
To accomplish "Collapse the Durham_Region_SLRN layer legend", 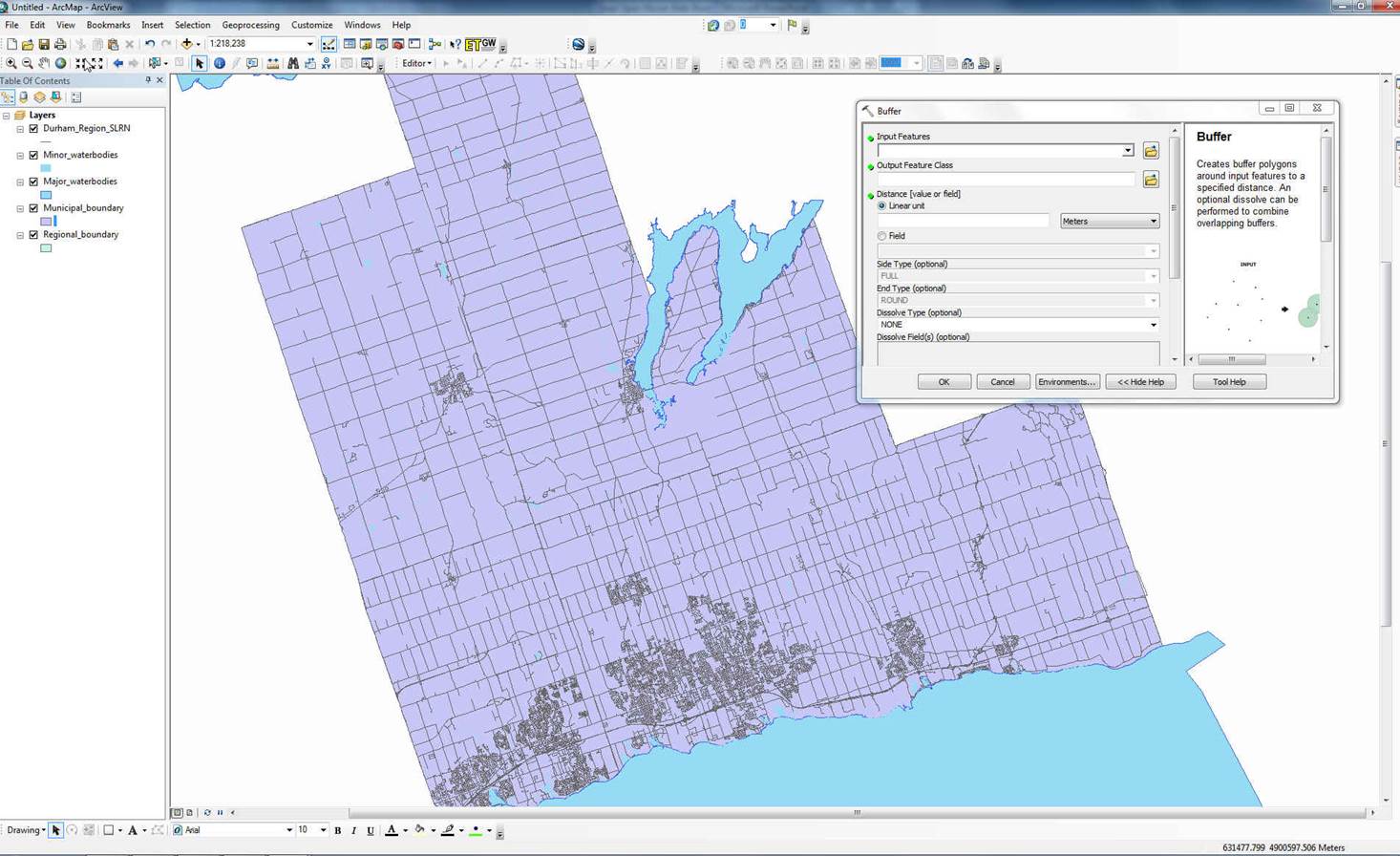I will point(20,129).
